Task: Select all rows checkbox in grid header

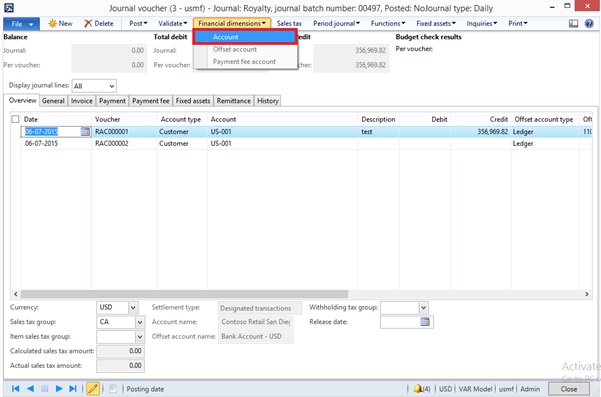Action: (15, 119)
